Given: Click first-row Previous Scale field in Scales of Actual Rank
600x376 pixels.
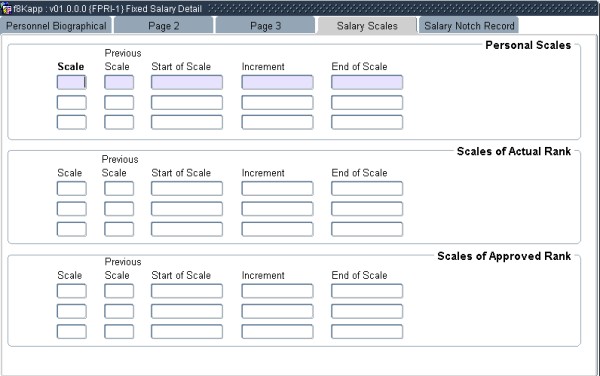Looking at the screenshot, I should pos(119,189).
